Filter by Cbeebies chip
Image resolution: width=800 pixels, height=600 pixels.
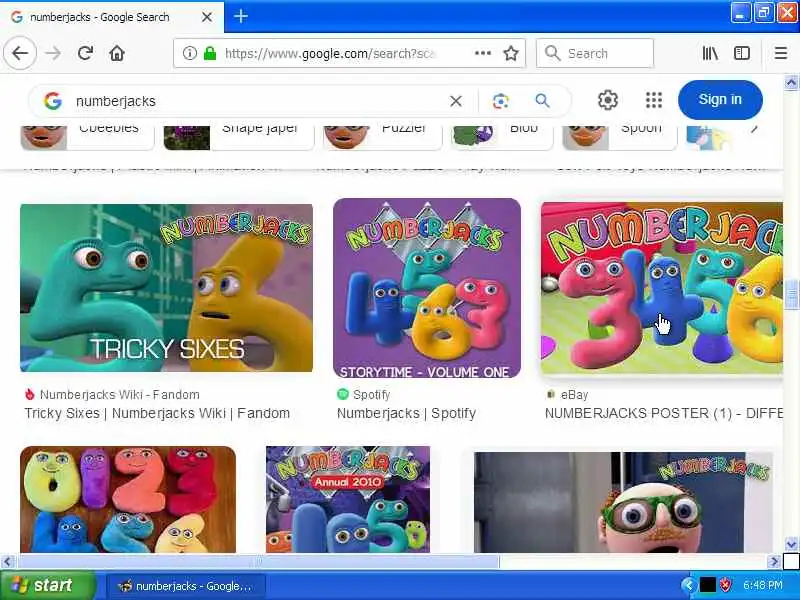click(x=87, y=137)
